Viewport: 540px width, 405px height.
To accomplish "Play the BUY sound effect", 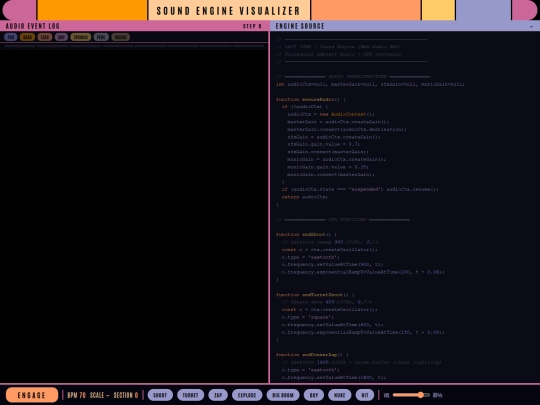I will coord(314,395).
